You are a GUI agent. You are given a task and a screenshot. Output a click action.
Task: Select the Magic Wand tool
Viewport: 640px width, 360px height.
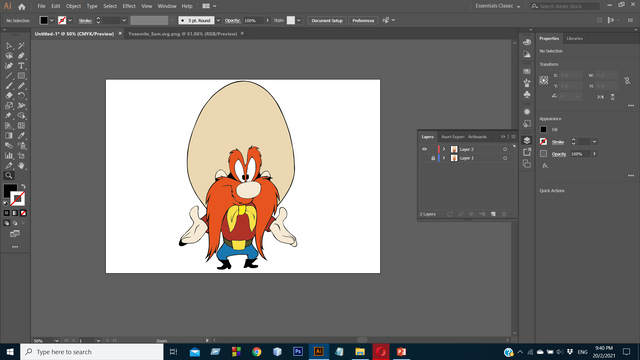click(21, 46)
